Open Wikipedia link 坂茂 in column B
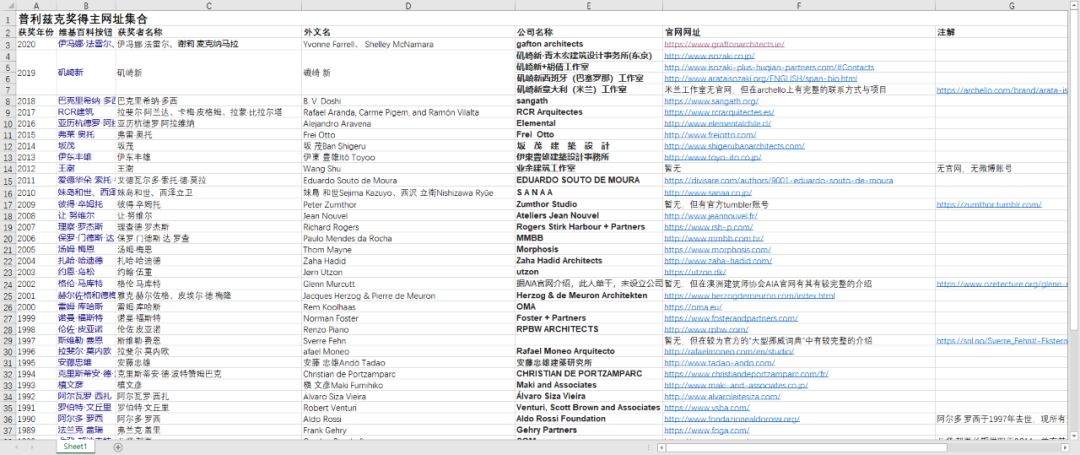Screen dimensions: 1080x455 66,146
